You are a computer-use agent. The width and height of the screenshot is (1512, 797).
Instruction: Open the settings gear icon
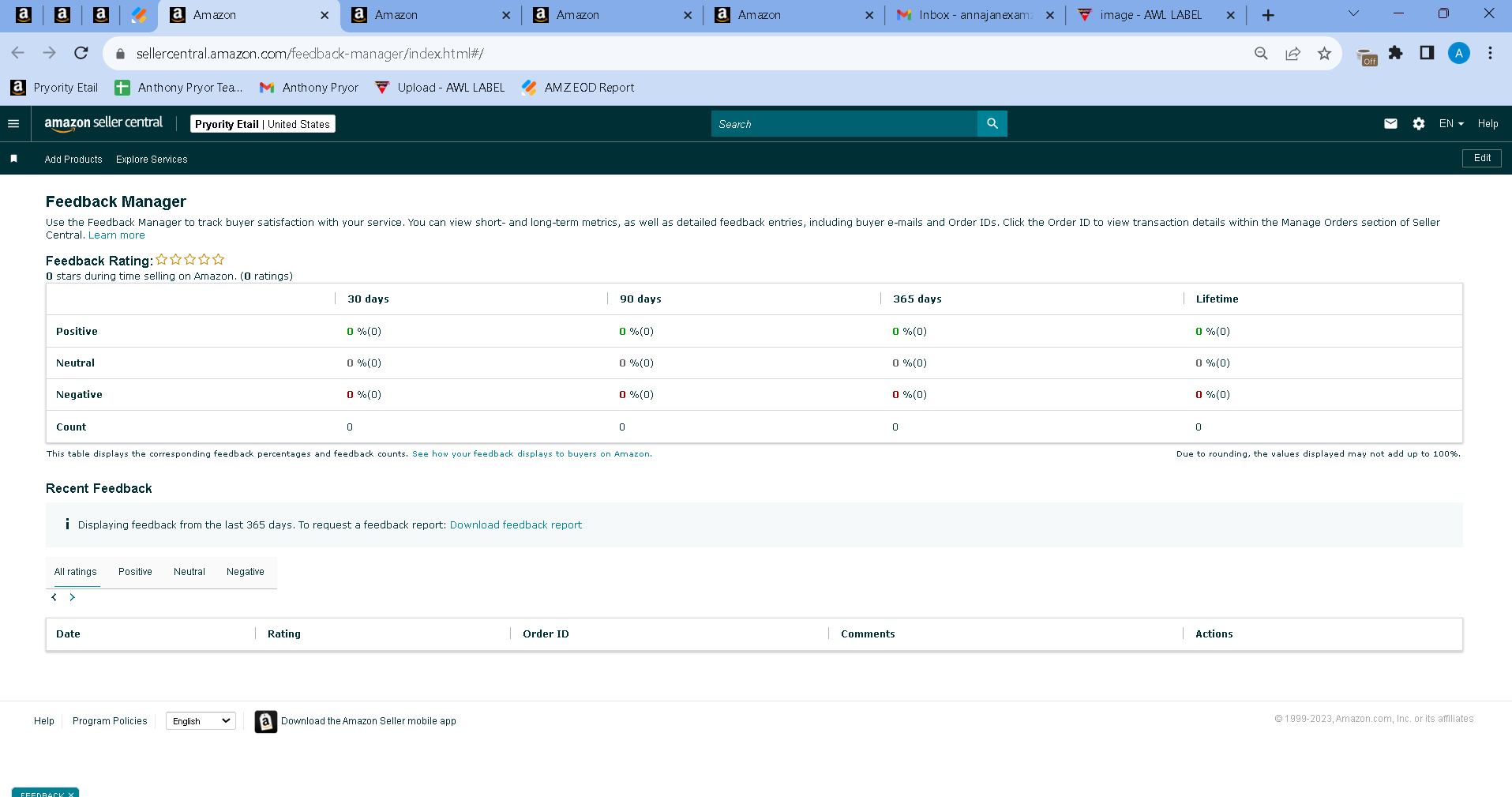tap(1419, 124)
